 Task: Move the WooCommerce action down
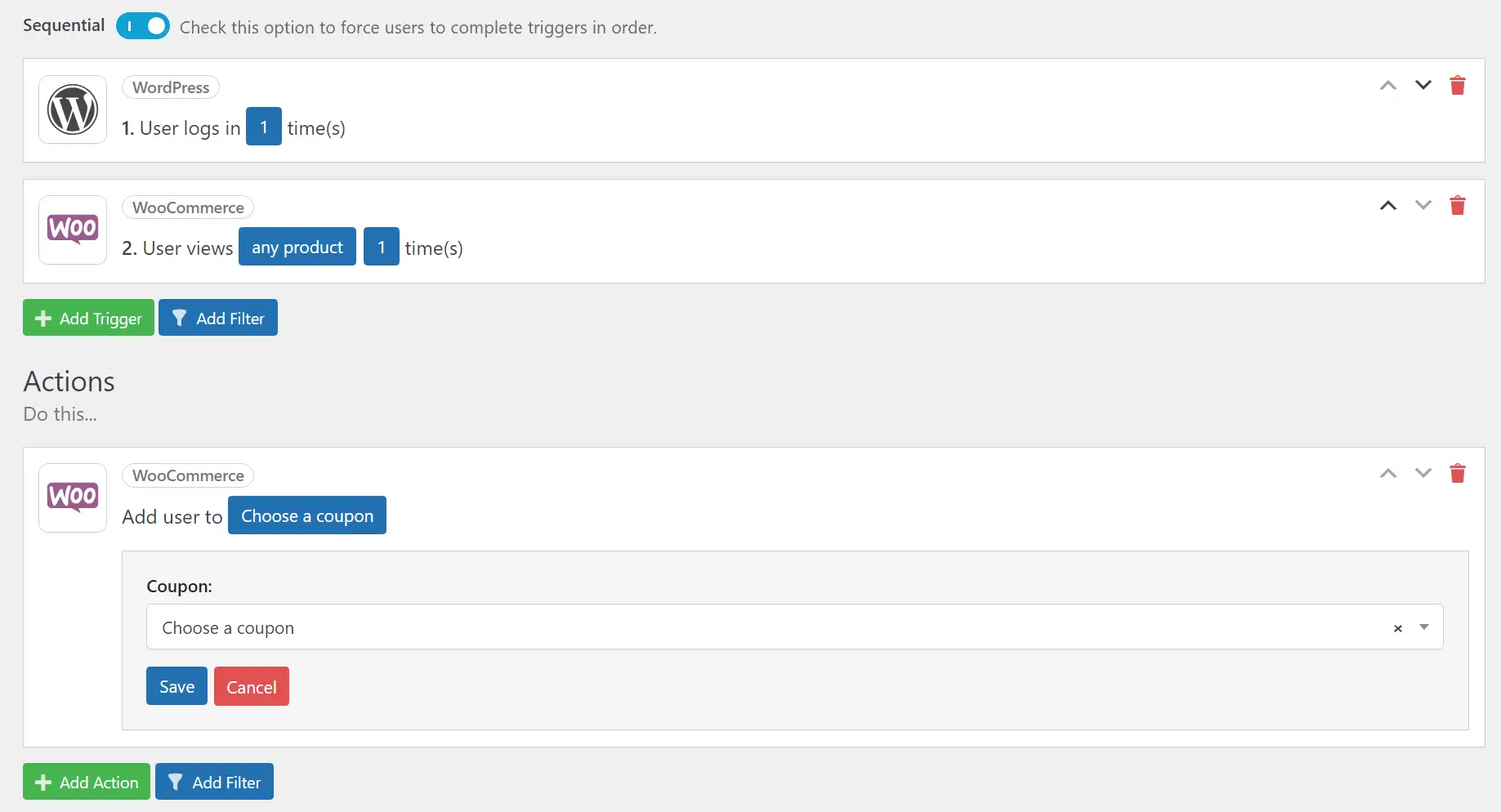[1423, 473]
